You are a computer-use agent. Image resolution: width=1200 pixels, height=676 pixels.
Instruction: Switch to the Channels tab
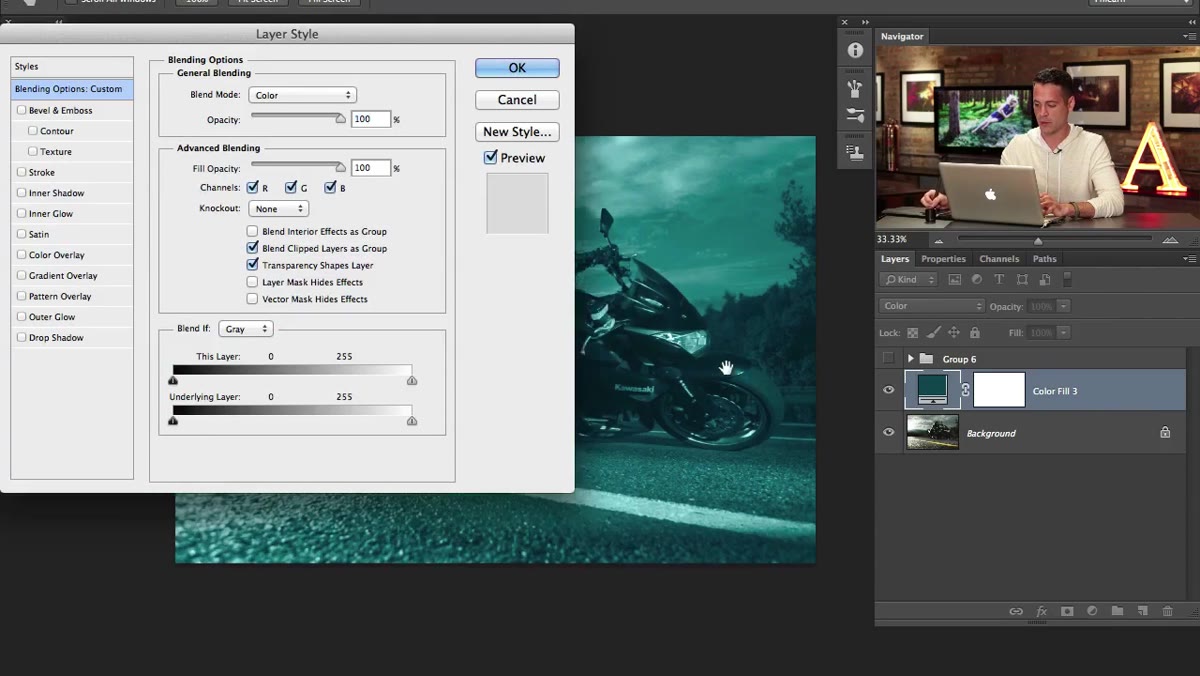999,259
